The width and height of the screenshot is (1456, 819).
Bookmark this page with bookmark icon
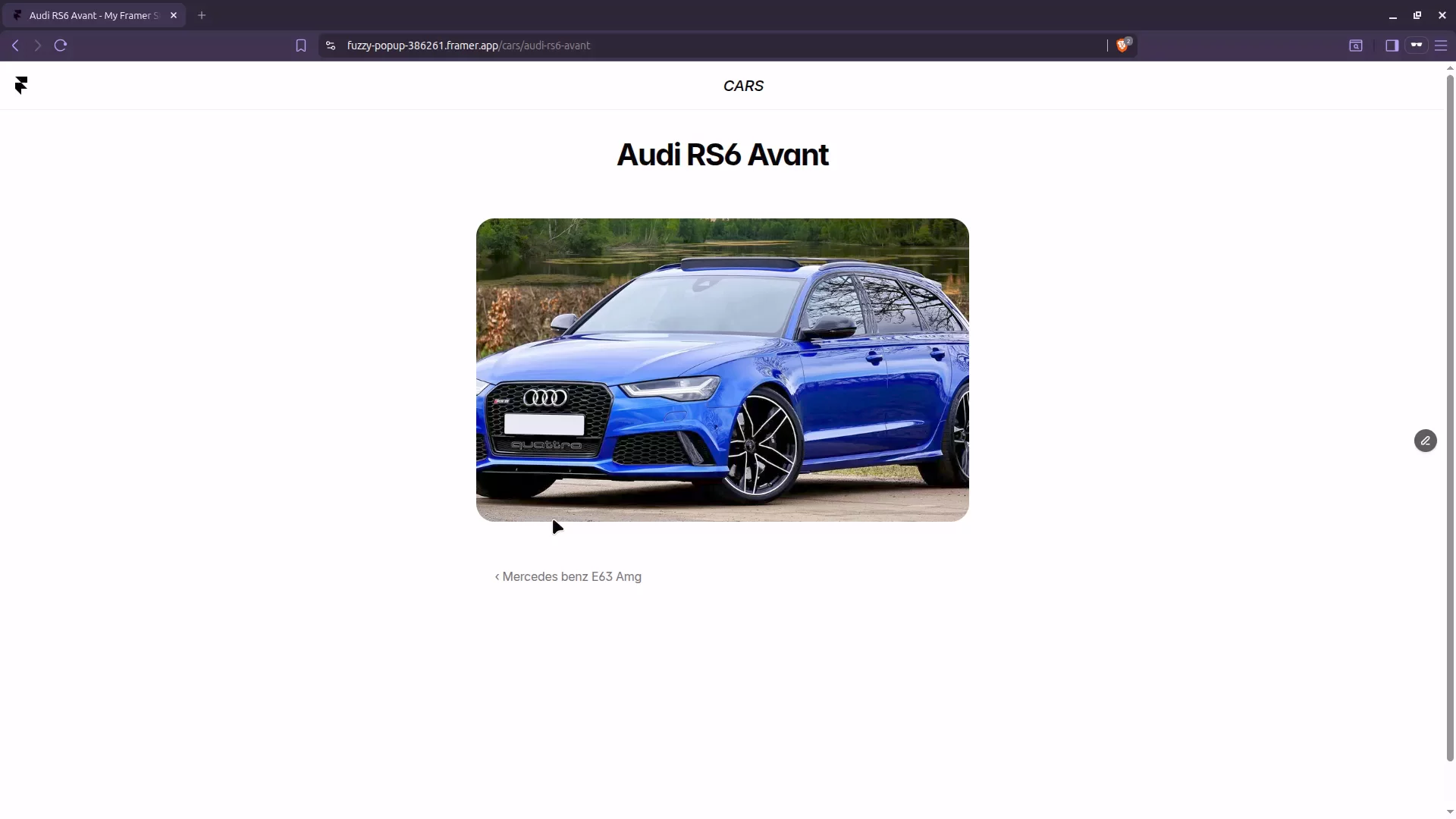pos(301,45)
